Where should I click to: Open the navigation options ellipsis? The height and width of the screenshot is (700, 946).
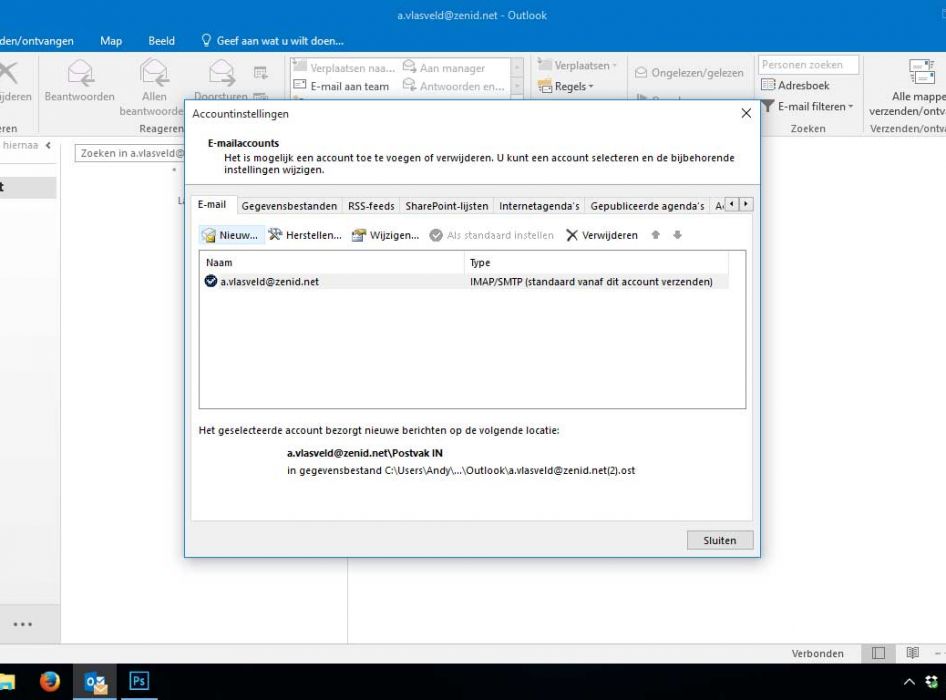click(22, 624)
